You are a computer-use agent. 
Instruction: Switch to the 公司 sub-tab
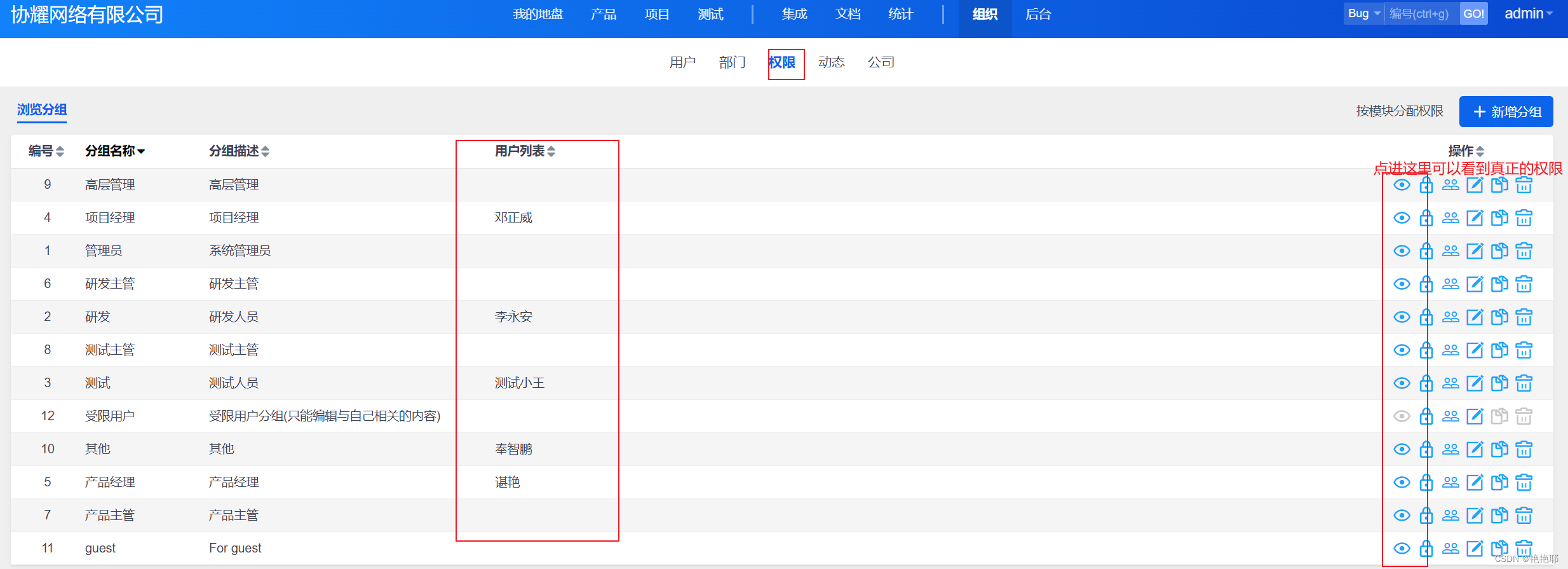pyautogui.click(x=881, y=62)
